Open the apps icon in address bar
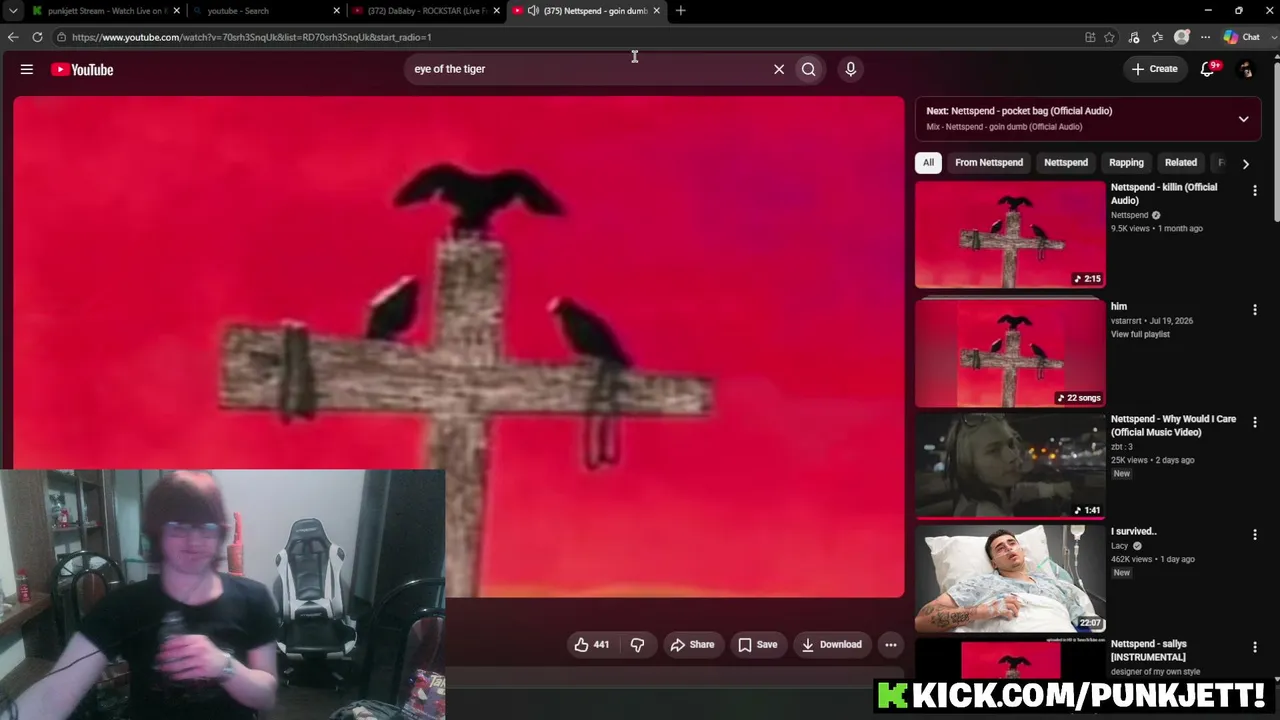The image size is (1280, 720). coord(1090,37)
